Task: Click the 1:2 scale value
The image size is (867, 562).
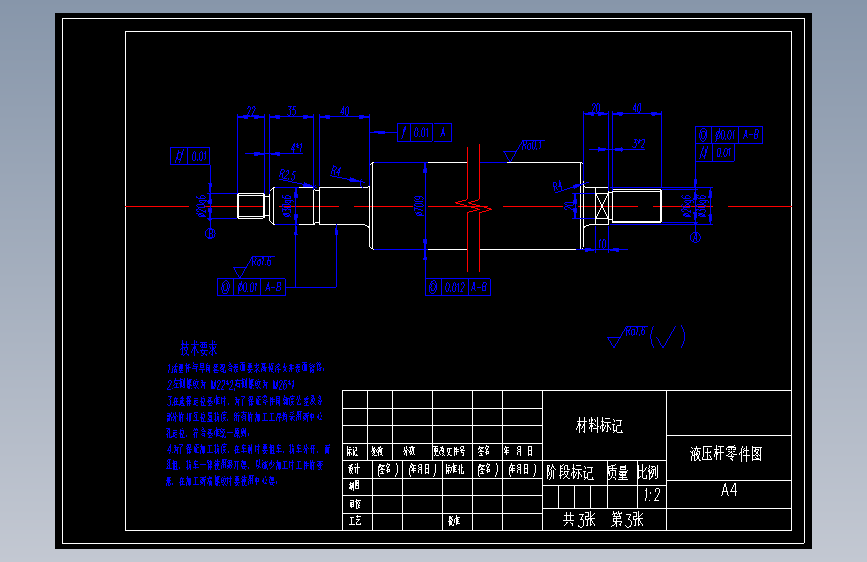Action: pyautogui.click(x=652, y=495)
